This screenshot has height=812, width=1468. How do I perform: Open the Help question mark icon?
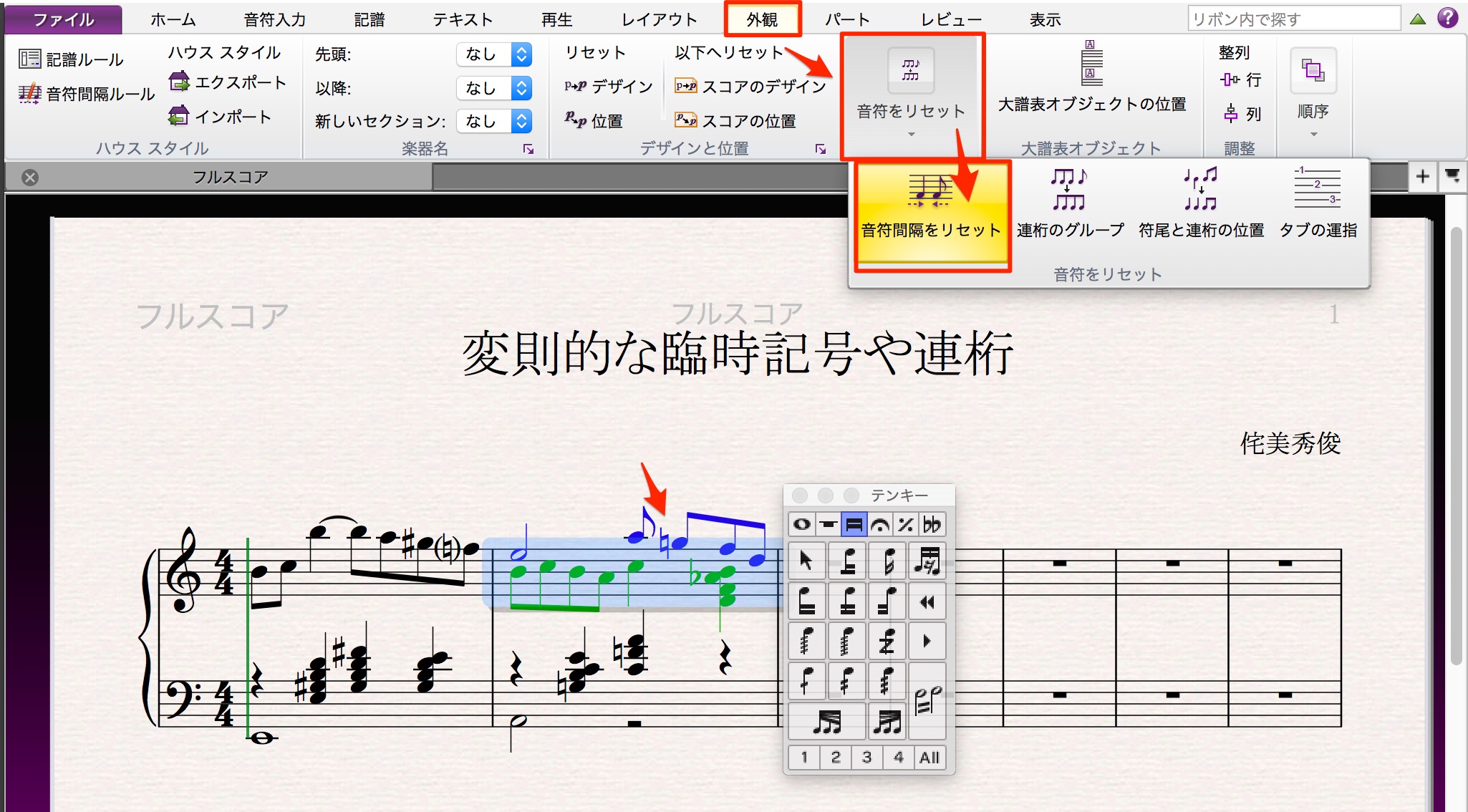pyautogui.click(x=1448, y=18)
